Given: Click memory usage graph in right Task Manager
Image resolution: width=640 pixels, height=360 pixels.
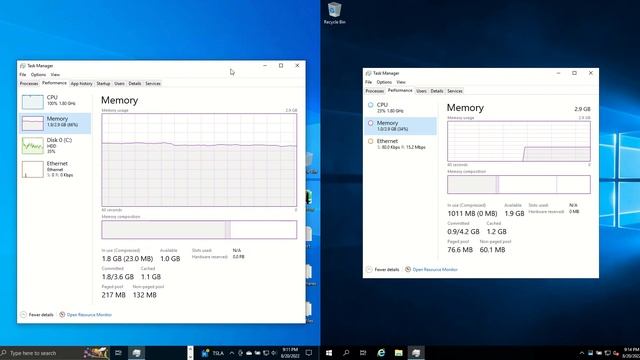Looking at the screenshot, I should tap(519, 141).
